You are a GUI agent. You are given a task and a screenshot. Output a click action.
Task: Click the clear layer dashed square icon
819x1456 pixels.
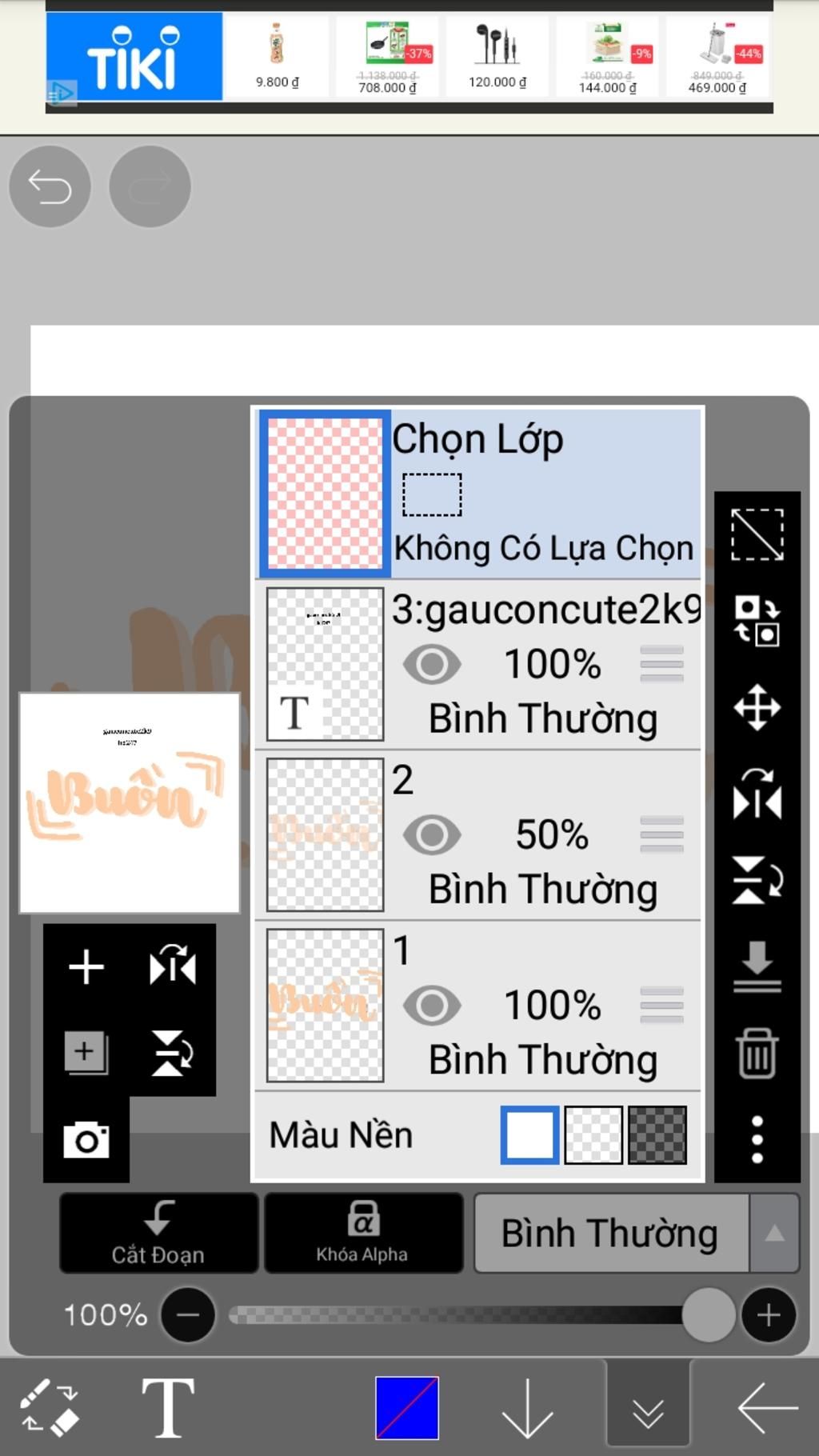click(757, 534)
